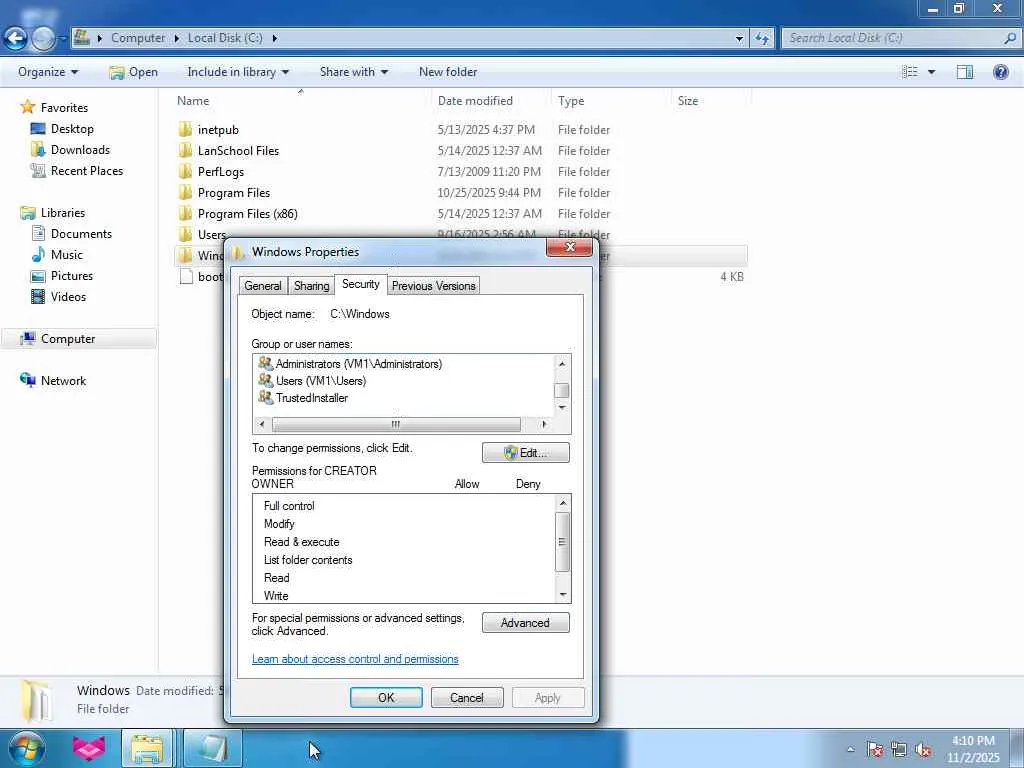The height and width of the screenshot is (768, 1024).
Task: Click down arrow of group names scrollbar
Action: pyautogui.click(x=562, y=408)
